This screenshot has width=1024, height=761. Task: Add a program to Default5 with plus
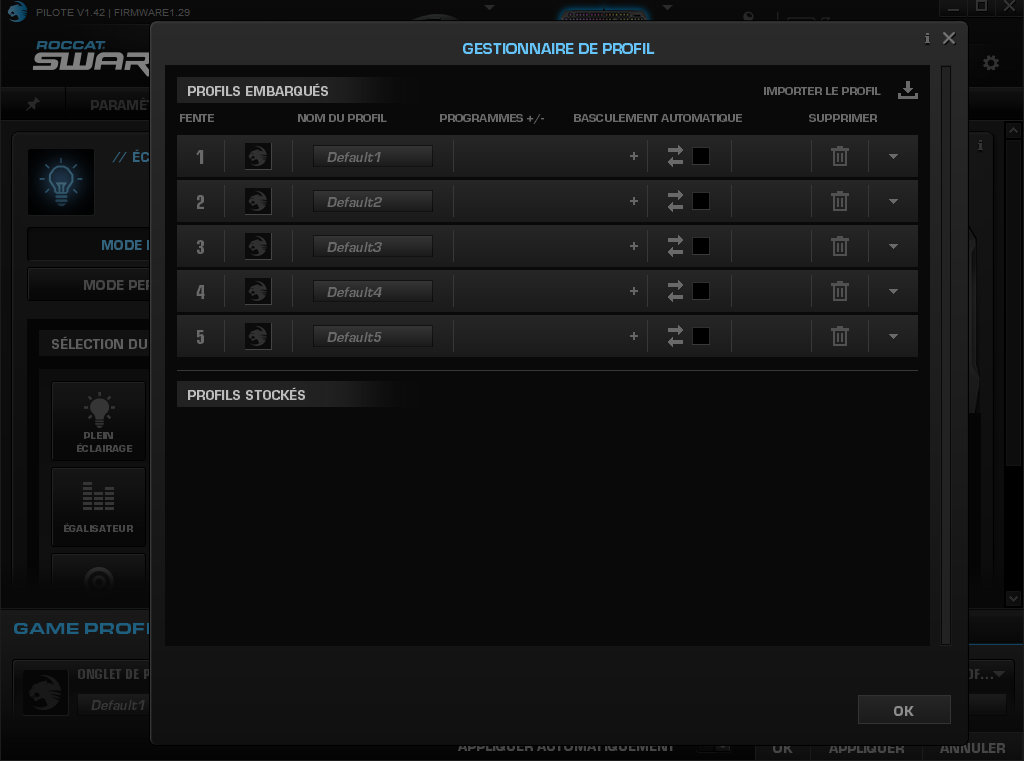633,336
